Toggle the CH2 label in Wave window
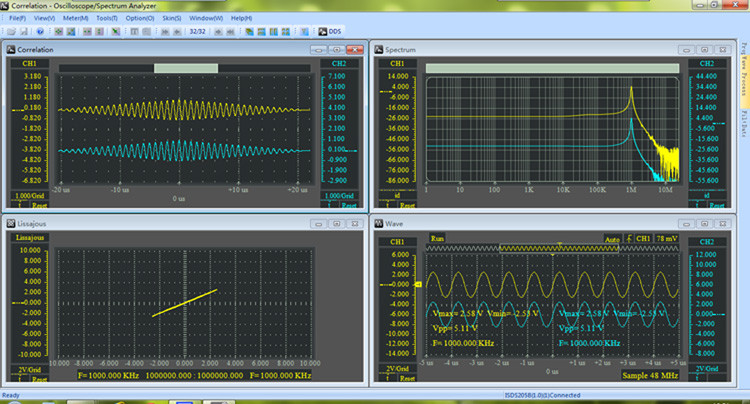The height and width of the screenshot is (404, 750). [706, 242]
